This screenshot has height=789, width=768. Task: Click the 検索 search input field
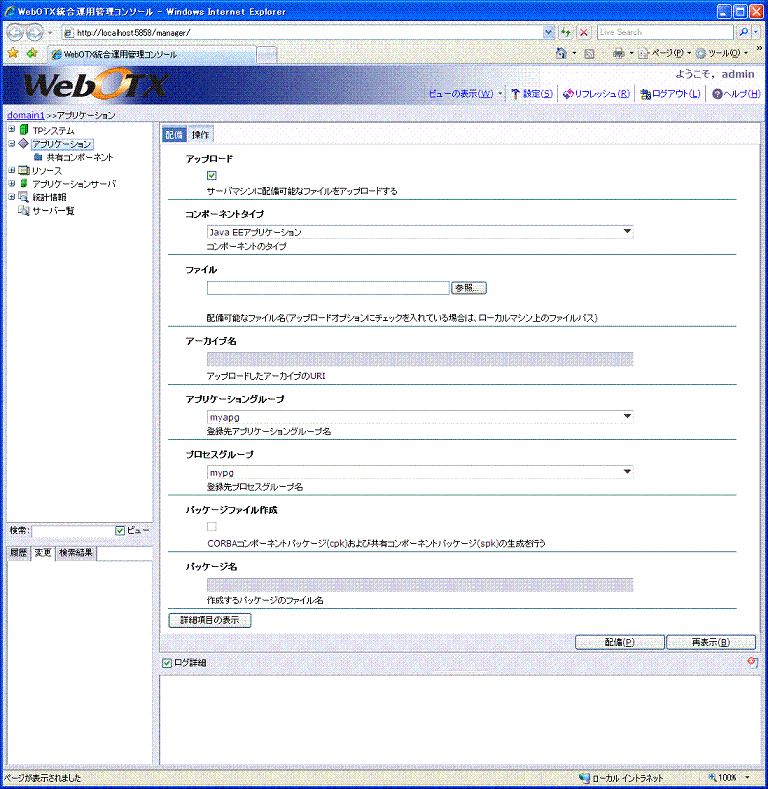coord(72,530)
